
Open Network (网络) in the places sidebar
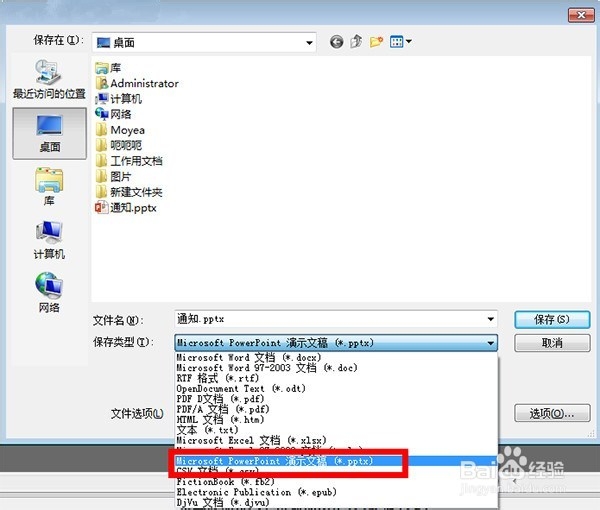[49, 293]
